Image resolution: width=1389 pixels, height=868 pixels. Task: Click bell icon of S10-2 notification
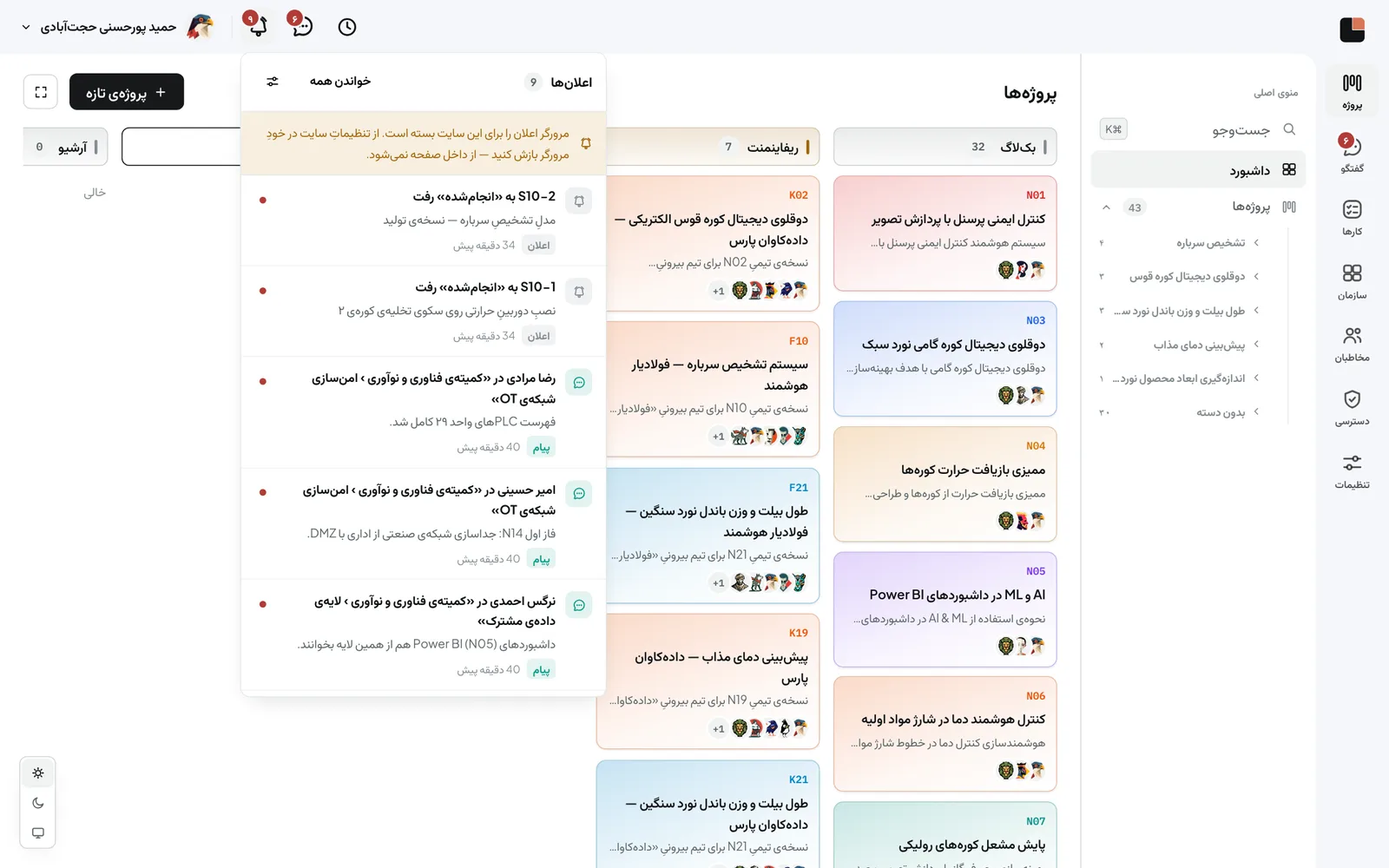coord(579,201)
